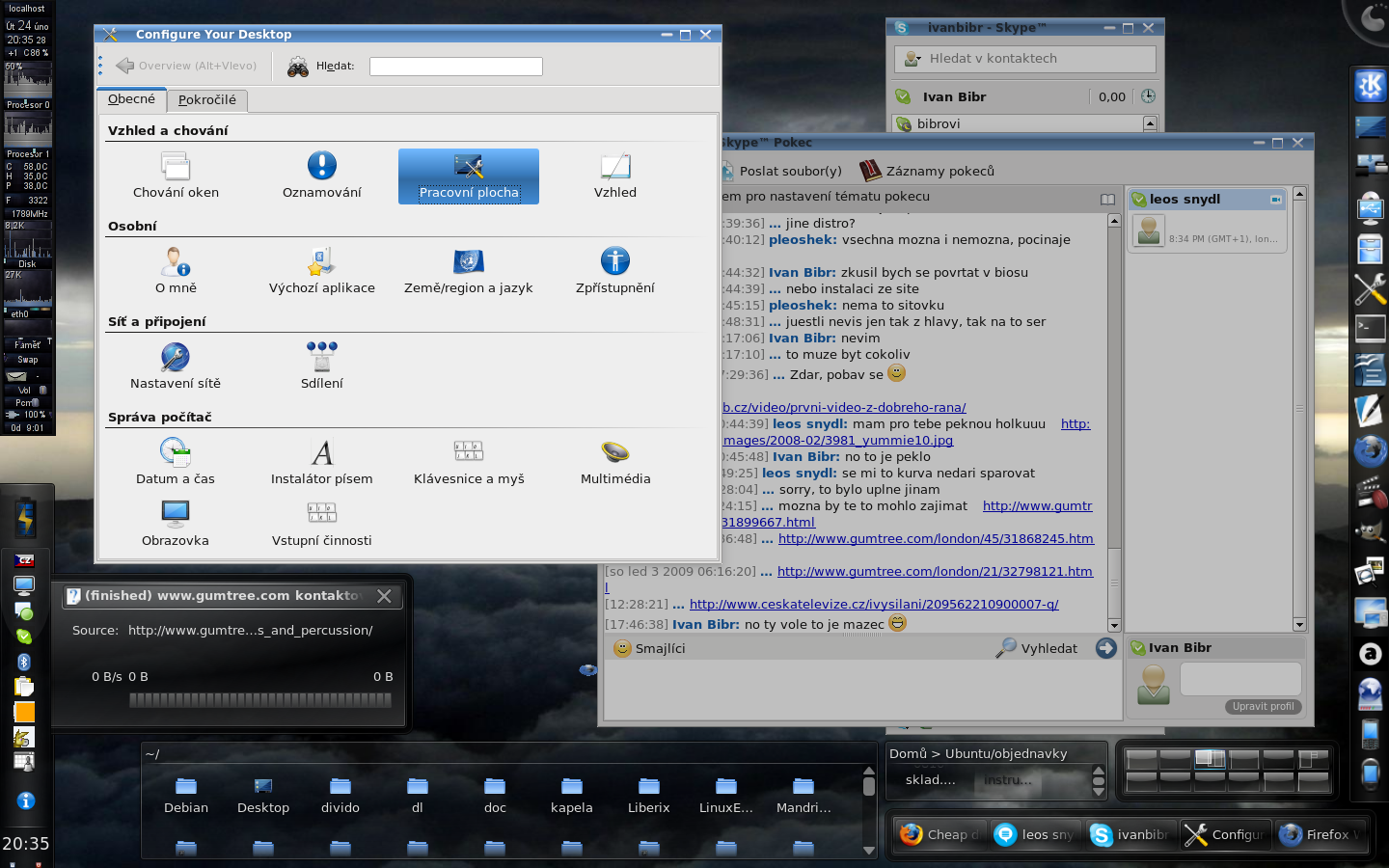Click the gumtree download progress bar
Screen dimensions: 1389x868
click(260, 700)
